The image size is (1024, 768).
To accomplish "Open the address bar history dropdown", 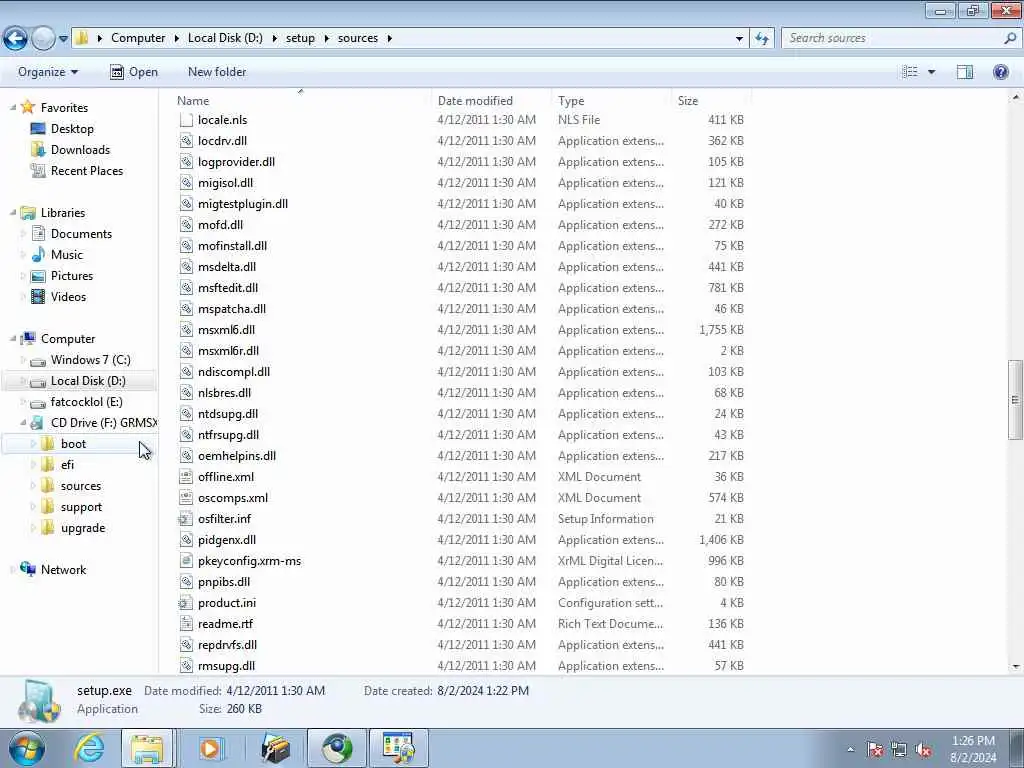I will [739, 39].
